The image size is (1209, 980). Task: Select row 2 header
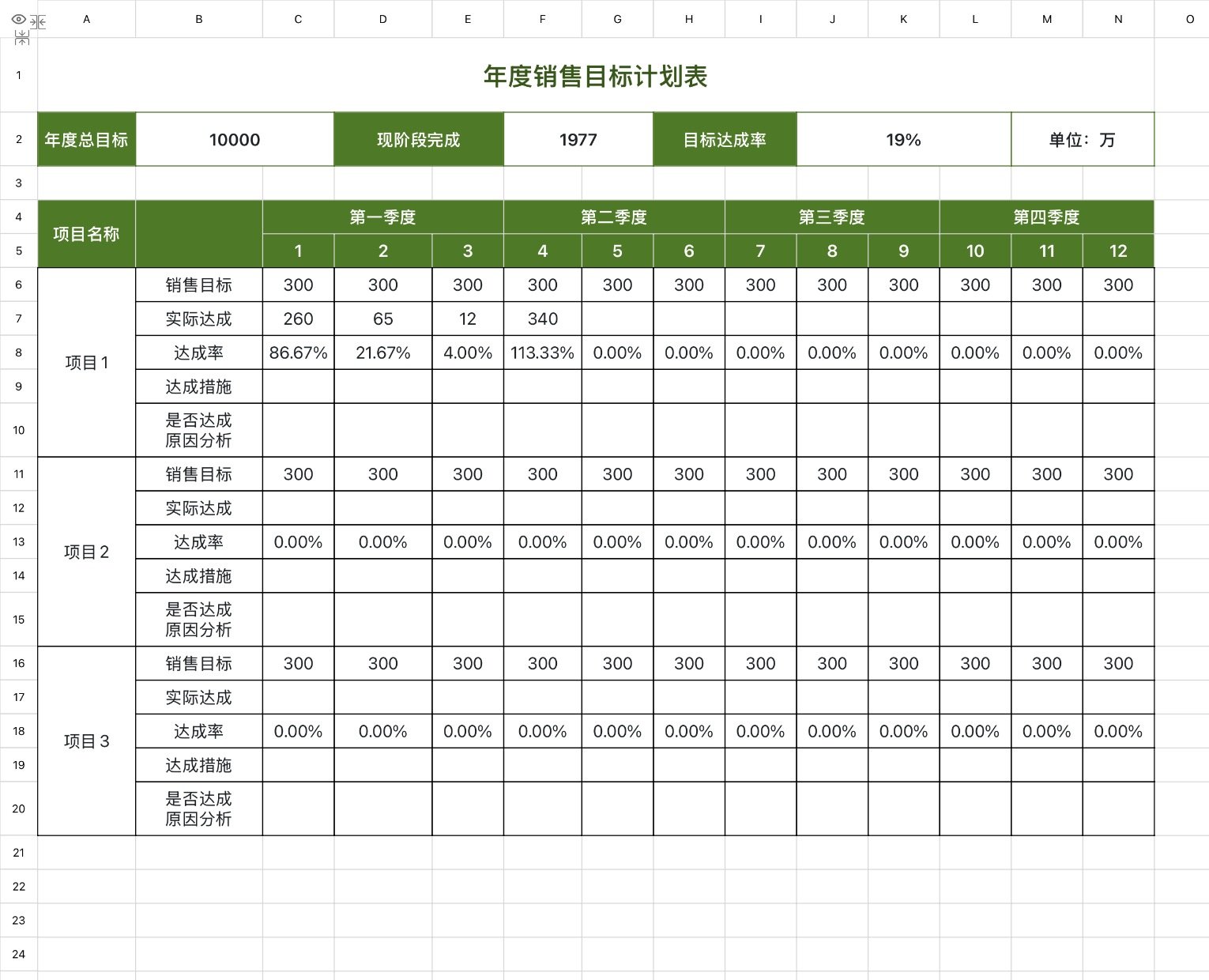point(19,139)
